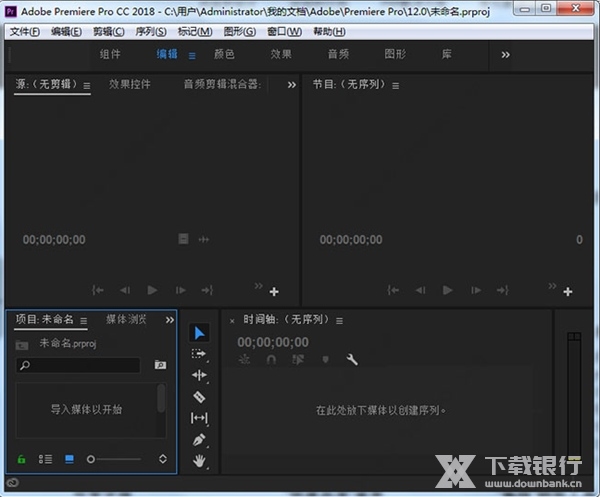This screenshot has width=600, height=497.
Task: Open 项目:未命名 panel menu
Action: [x=83, y=320]
